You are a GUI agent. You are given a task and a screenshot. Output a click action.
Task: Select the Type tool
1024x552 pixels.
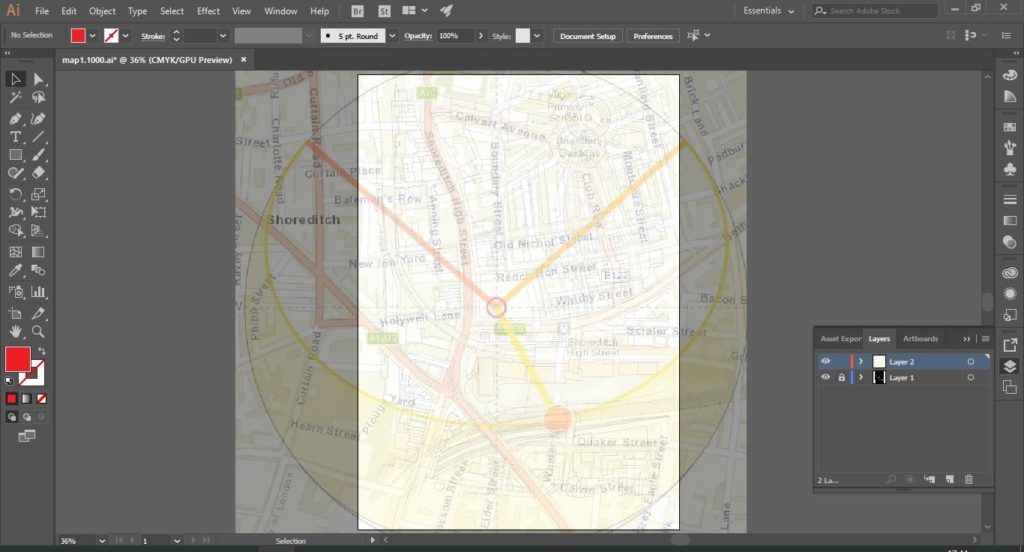point(15,137)
